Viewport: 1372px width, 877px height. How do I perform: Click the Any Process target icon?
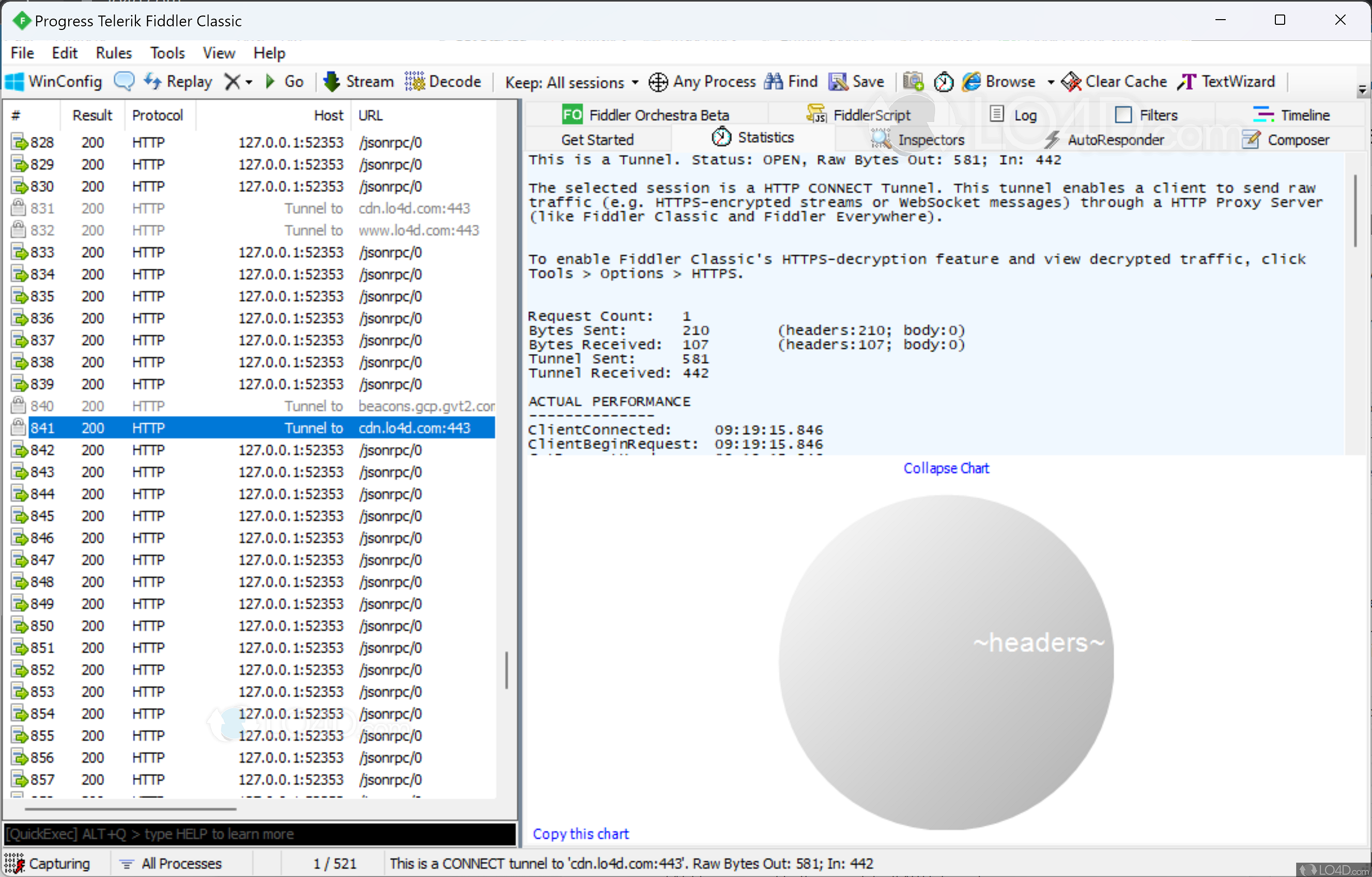[x=702, y=82]
